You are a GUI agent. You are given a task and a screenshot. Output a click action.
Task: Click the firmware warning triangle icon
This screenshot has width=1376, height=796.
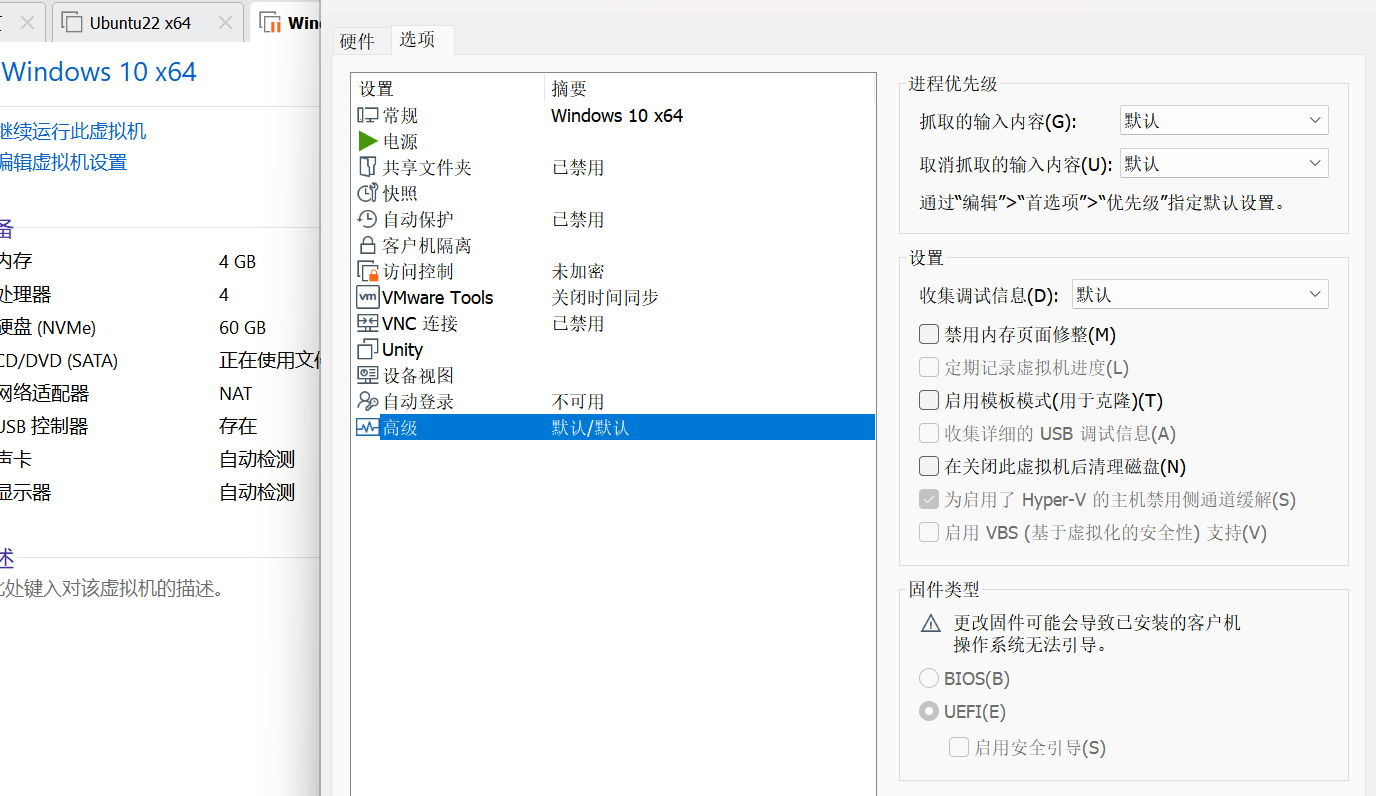(931, 624)
